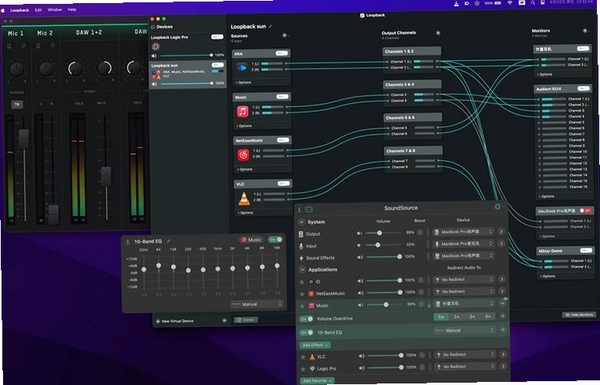Mute the Sound Effects speaker icon

click(360, 257)
